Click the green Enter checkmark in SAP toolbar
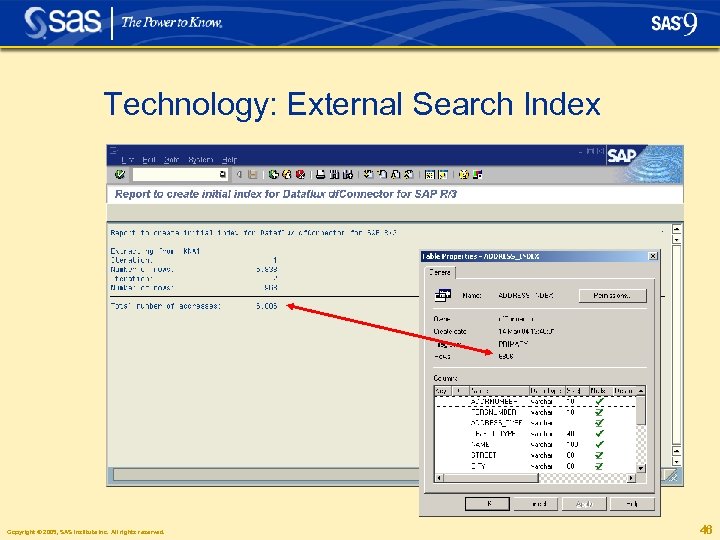 (x=120, y=174)
